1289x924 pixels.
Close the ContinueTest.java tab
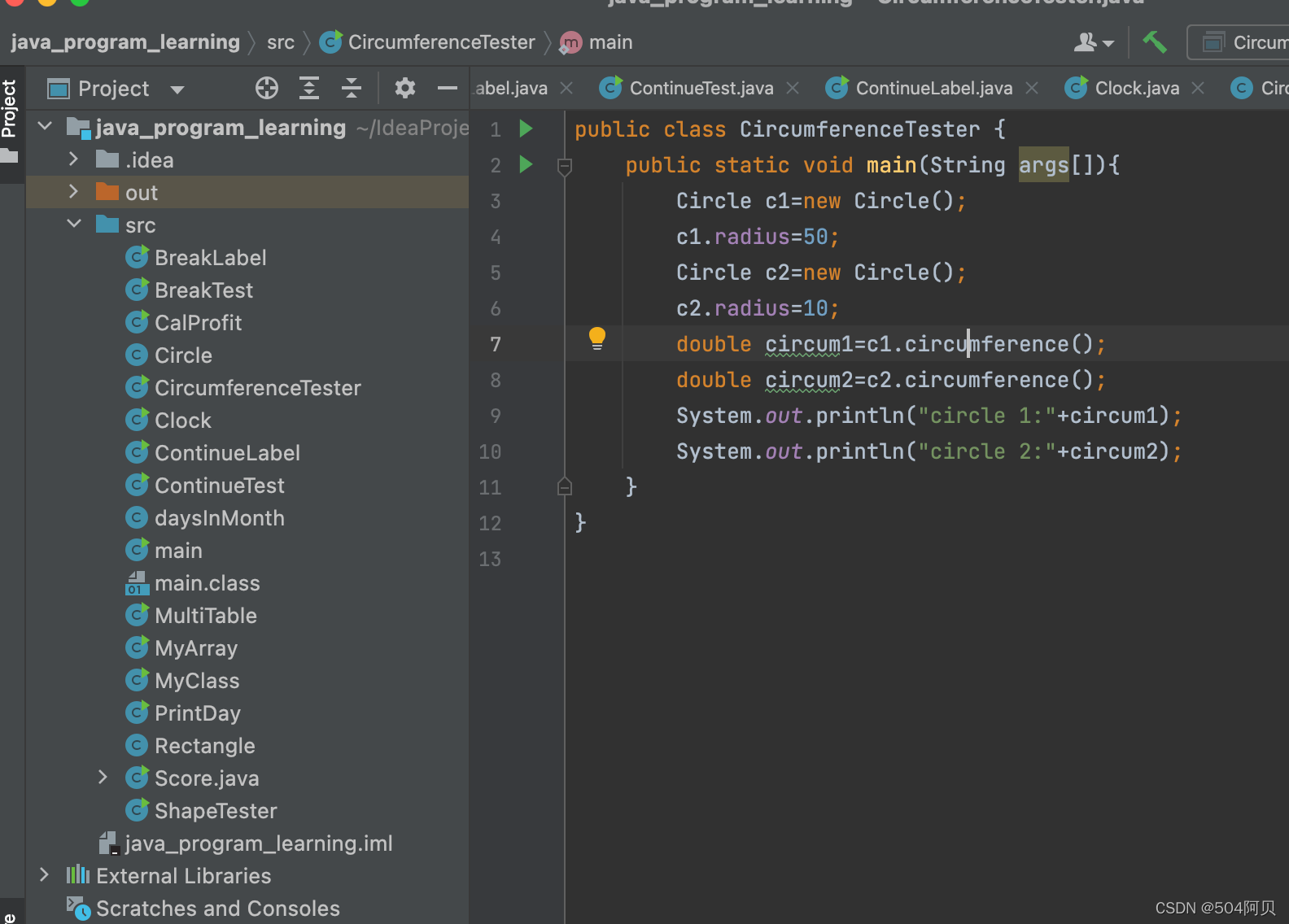click(793, 88)
